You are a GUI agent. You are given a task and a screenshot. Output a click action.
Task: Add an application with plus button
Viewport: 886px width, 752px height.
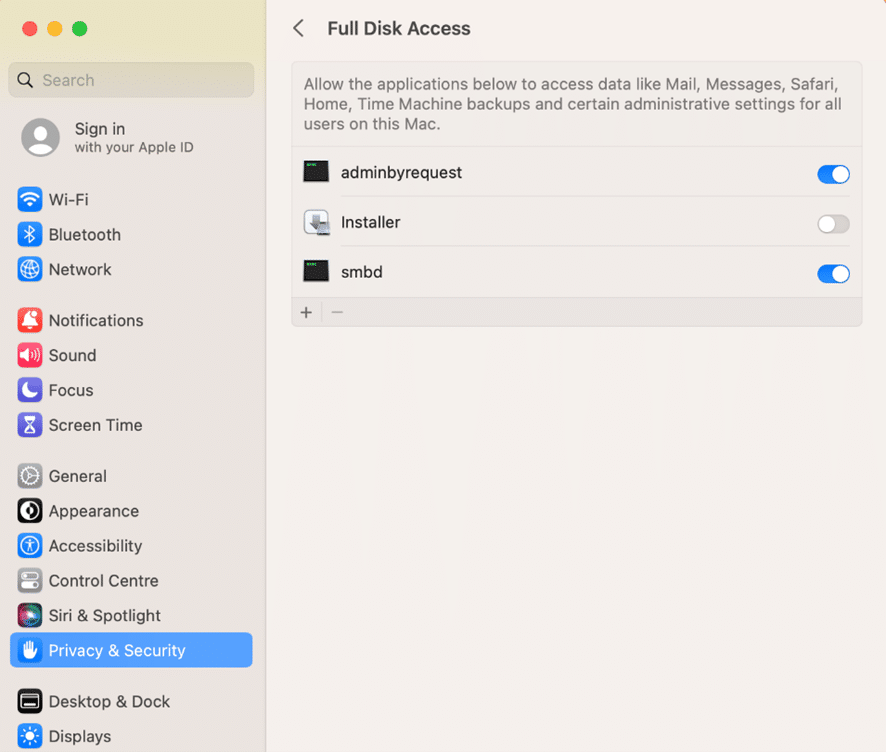coord(306,312)
